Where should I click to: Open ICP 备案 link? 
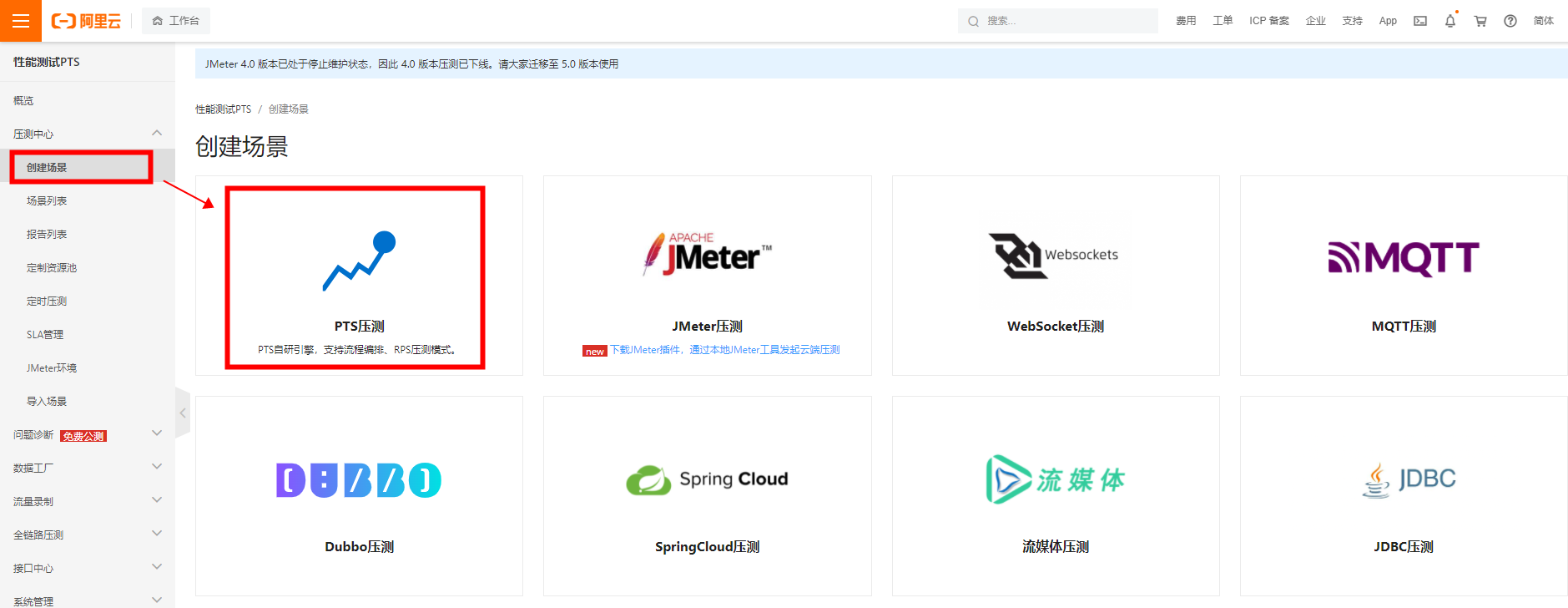click(x=1268, y=21)
